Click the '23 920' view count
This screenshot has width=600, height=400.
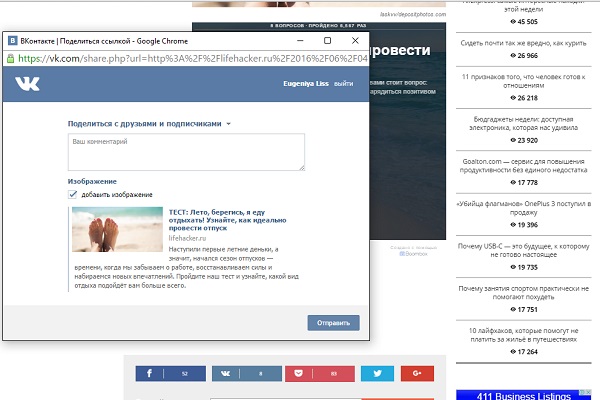(x=527, y=140)
